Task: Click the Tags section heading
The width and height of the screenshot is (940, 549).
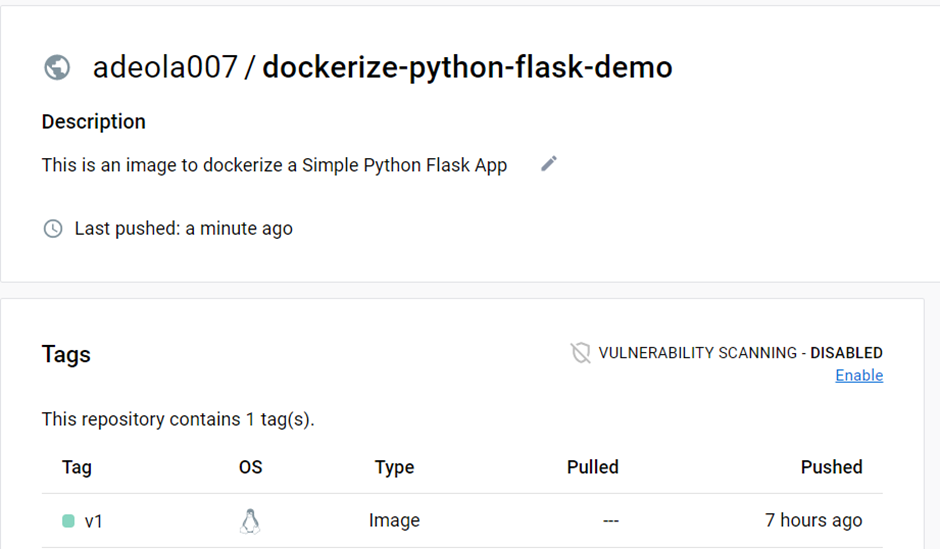Action: (66, 354)
